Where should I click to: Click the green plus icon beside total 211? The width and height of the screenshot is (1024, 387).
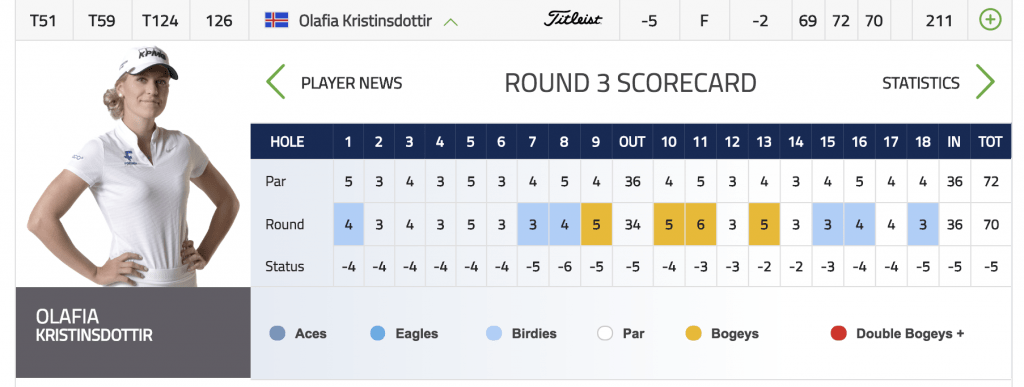990,20
